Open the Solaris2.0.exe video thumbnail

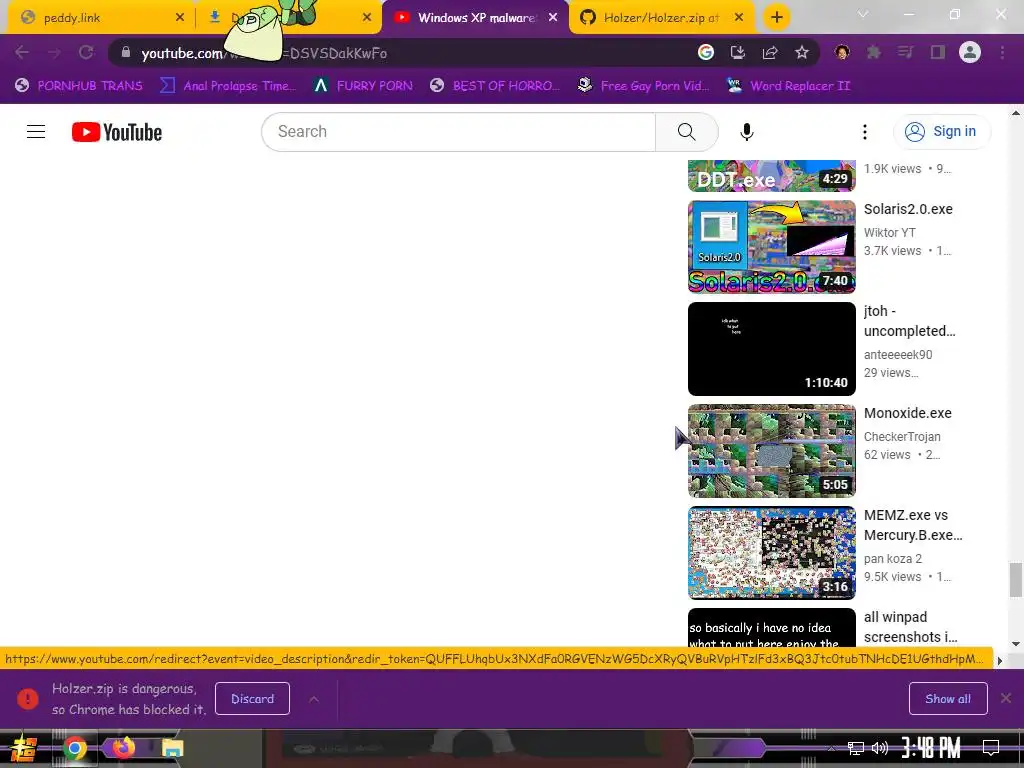coord(771,247)
